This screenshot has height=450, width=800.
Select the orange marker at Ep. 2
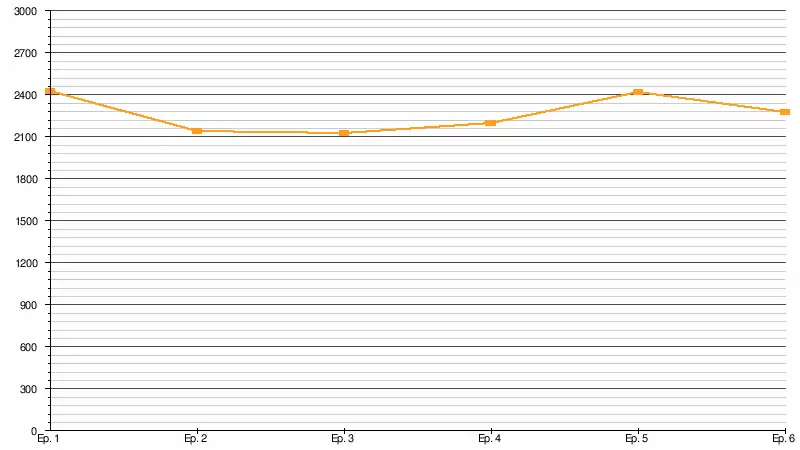click(197, 131)
